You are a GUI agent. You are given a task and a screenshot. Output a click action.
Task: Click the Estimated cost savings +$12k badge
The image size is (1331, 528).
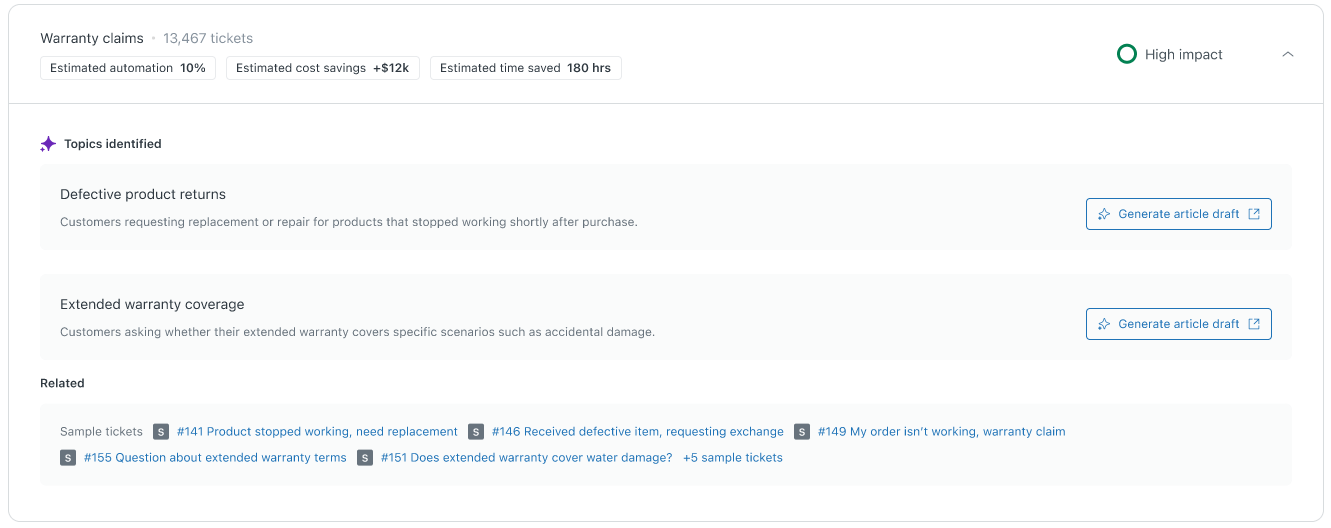click(x=322, y=68)
